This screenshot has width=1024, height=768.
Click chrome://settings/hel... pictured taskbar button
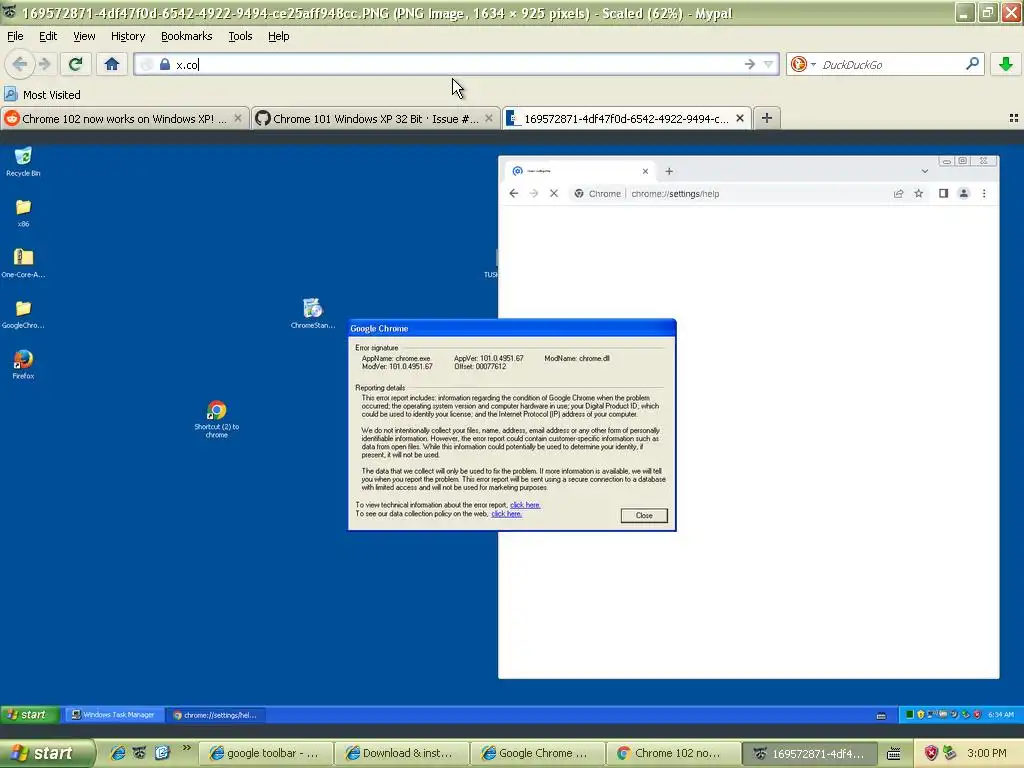click(215, 714)
